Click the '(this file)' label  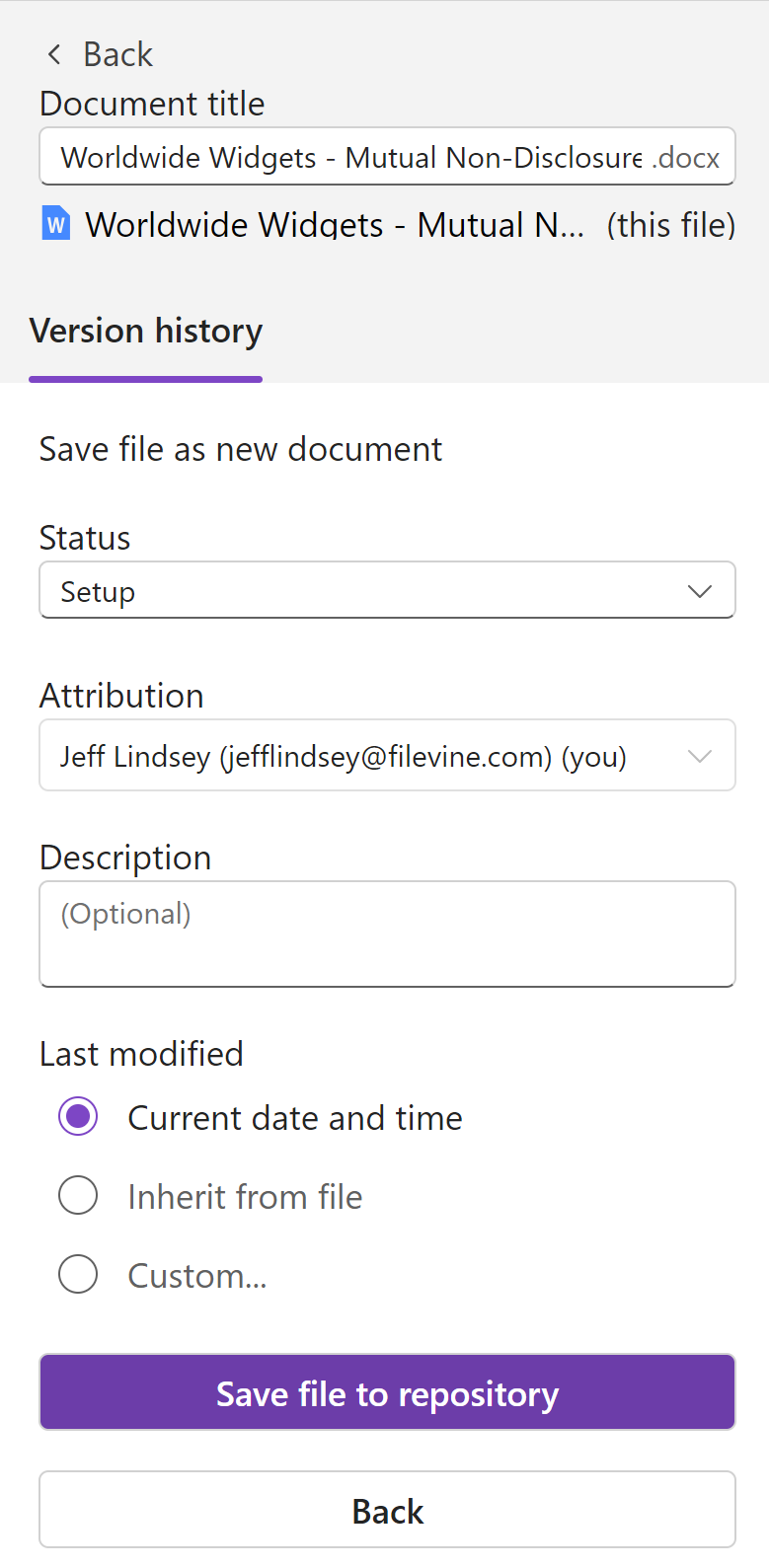click(670, 225)
